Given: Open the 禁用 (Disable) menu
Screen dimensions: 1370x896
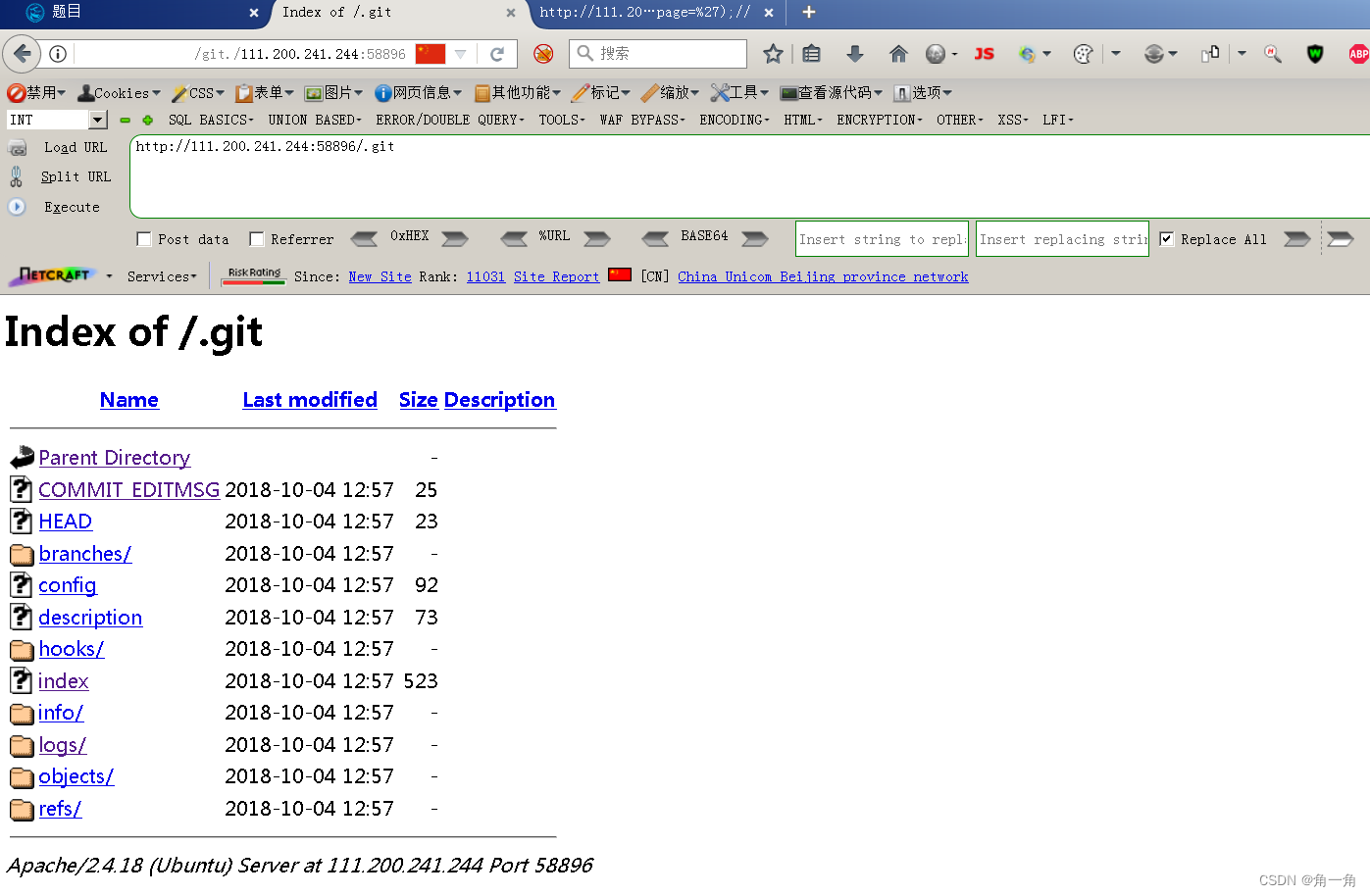Looking at the screenshot, I should pyautogui.click(x=36, y=93).
